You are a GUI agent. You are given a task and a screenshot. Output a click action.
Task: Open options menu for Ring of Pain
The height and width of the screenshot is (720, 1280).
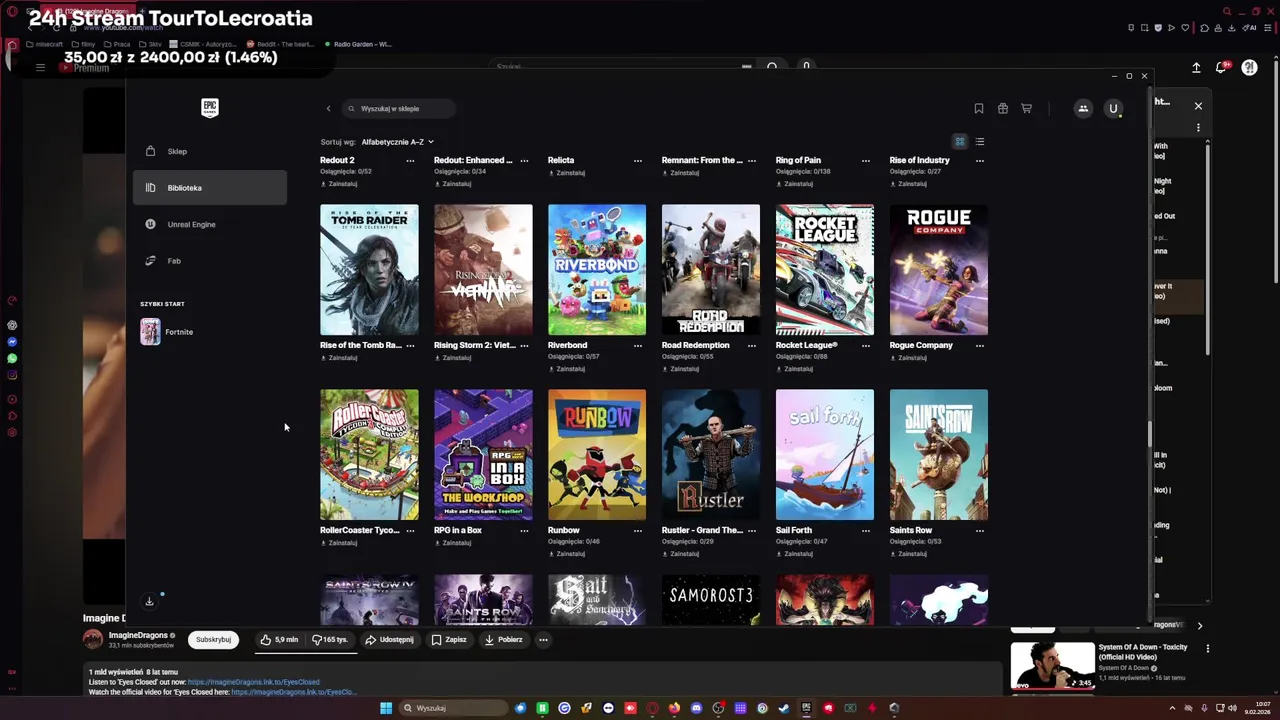(866, 160)
